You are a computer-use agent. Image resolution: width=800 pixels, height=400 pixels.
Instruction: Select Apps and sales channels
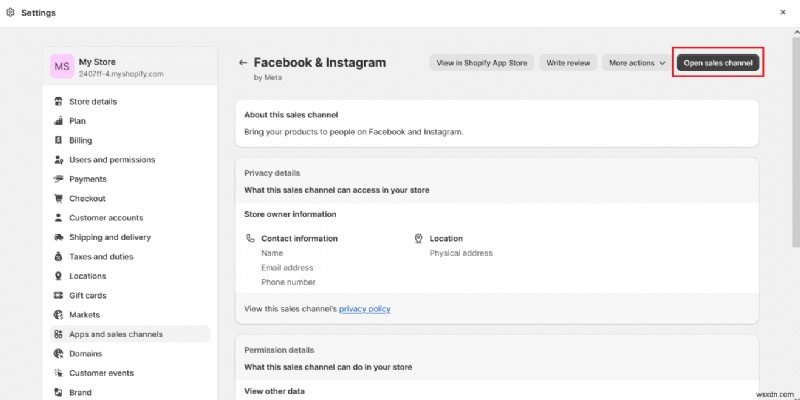click(130, 334)
